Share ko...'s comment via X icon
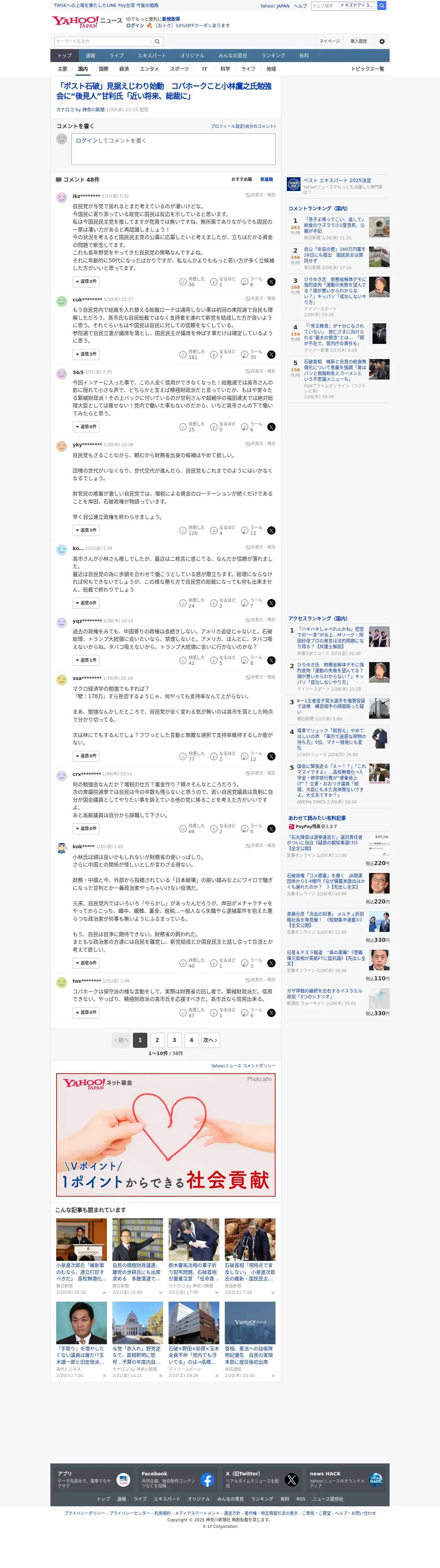 271,602
